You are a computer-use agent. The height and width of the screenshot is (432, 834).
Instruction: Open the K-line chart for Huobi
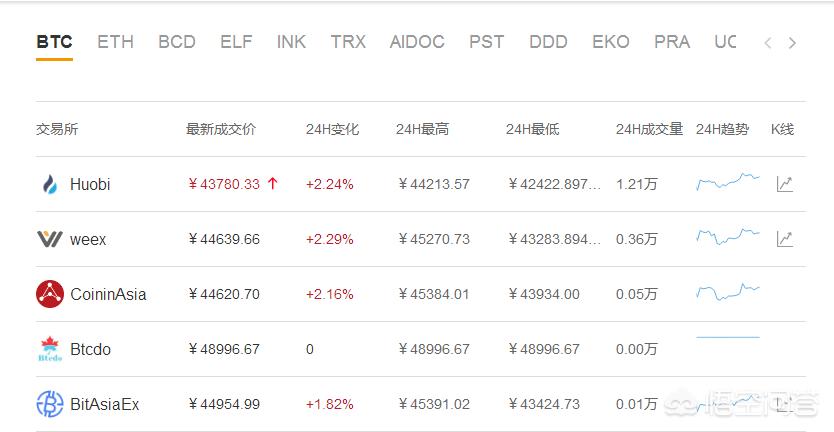(785, 184)
